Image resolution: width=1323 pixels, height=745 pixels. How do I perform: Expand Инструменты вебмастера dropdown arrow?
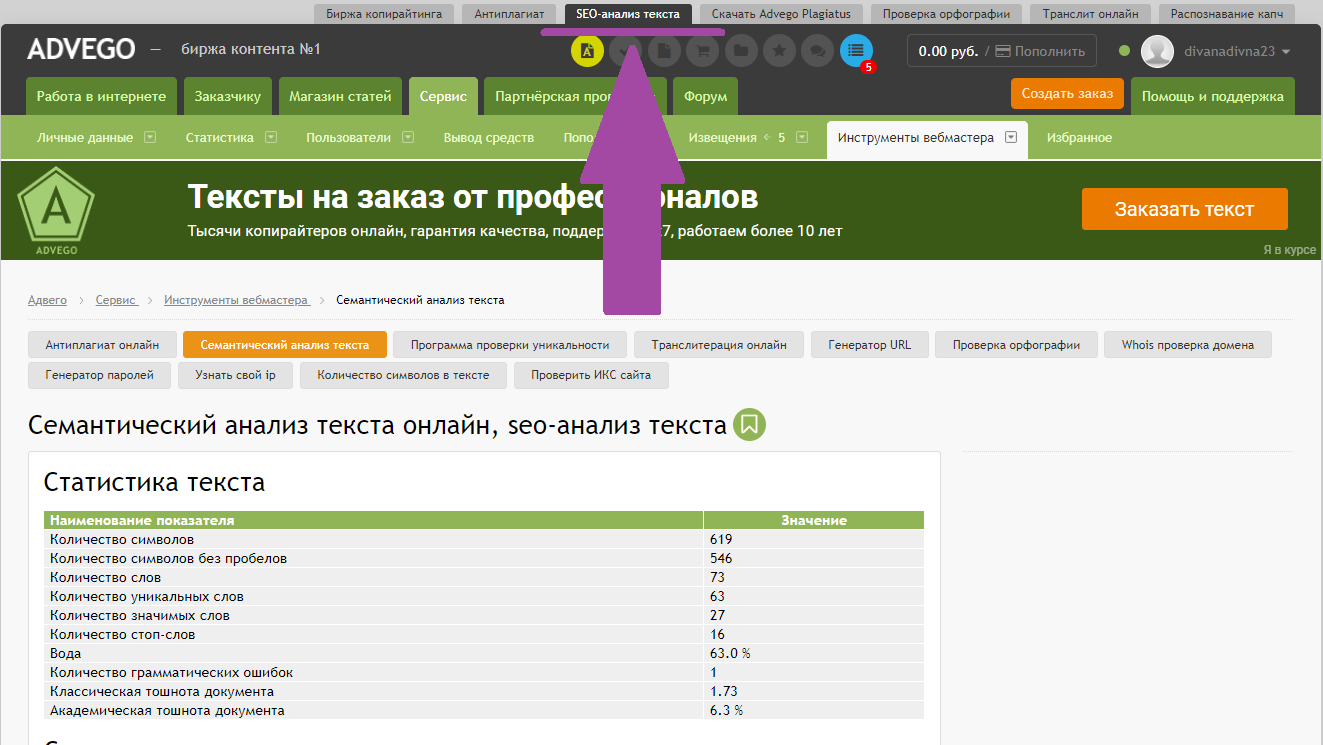tap(1011, 138)
